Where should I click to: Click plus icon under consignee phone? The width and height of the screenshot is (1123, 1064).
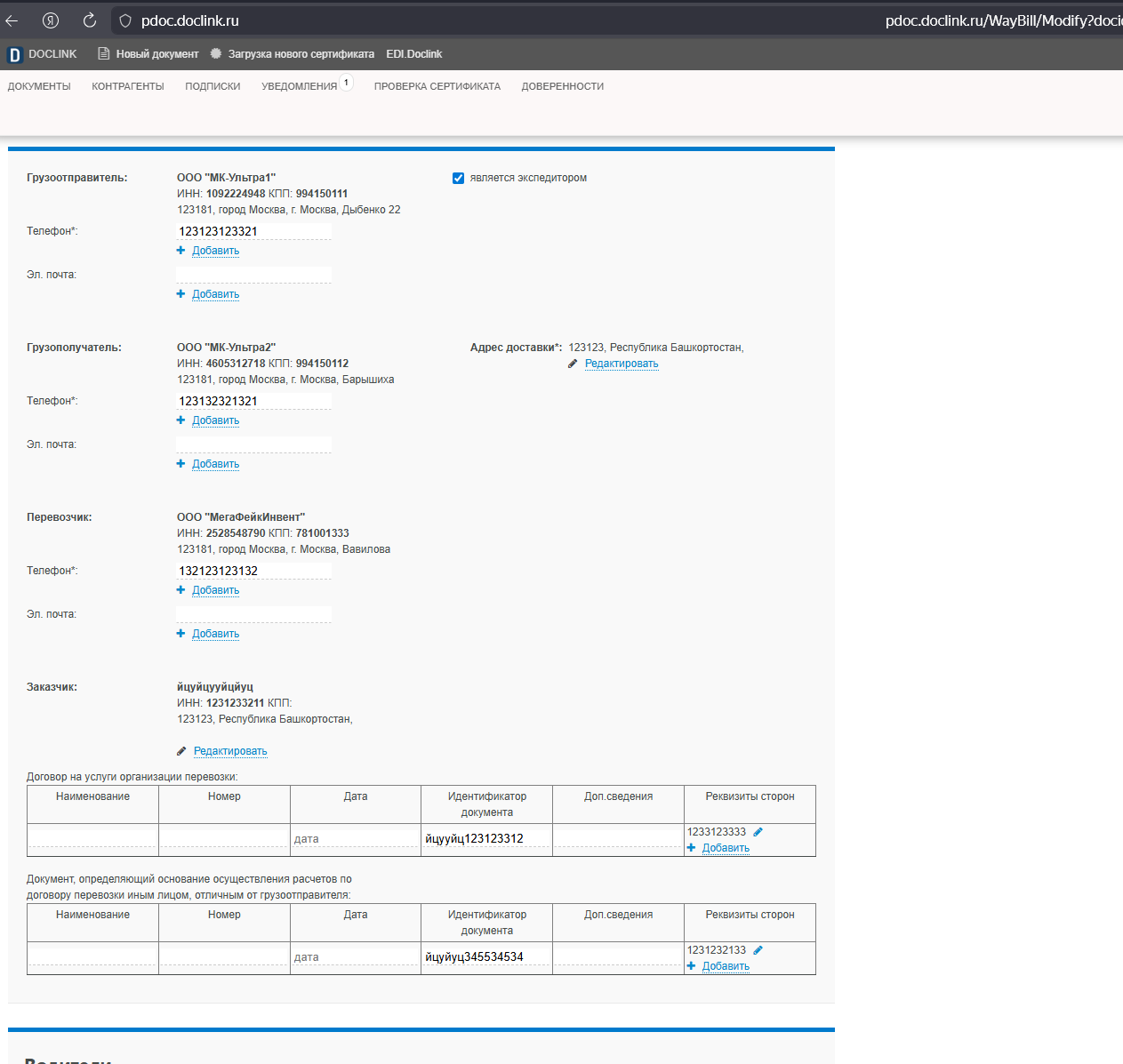180,420
